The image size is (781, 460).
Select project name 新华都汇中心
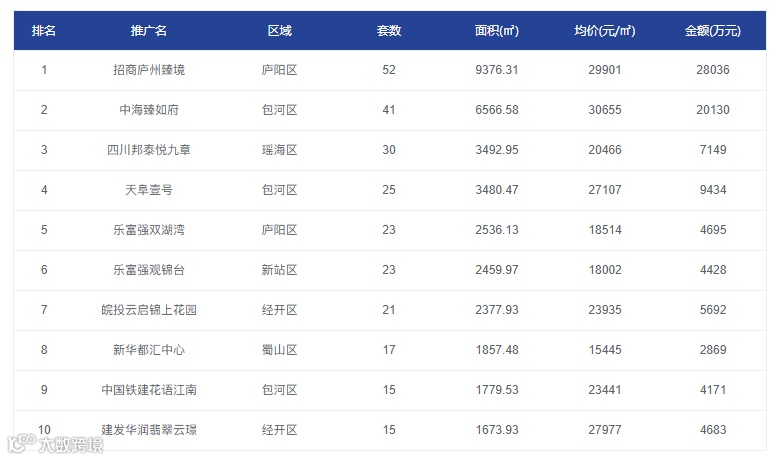point(149,350)
